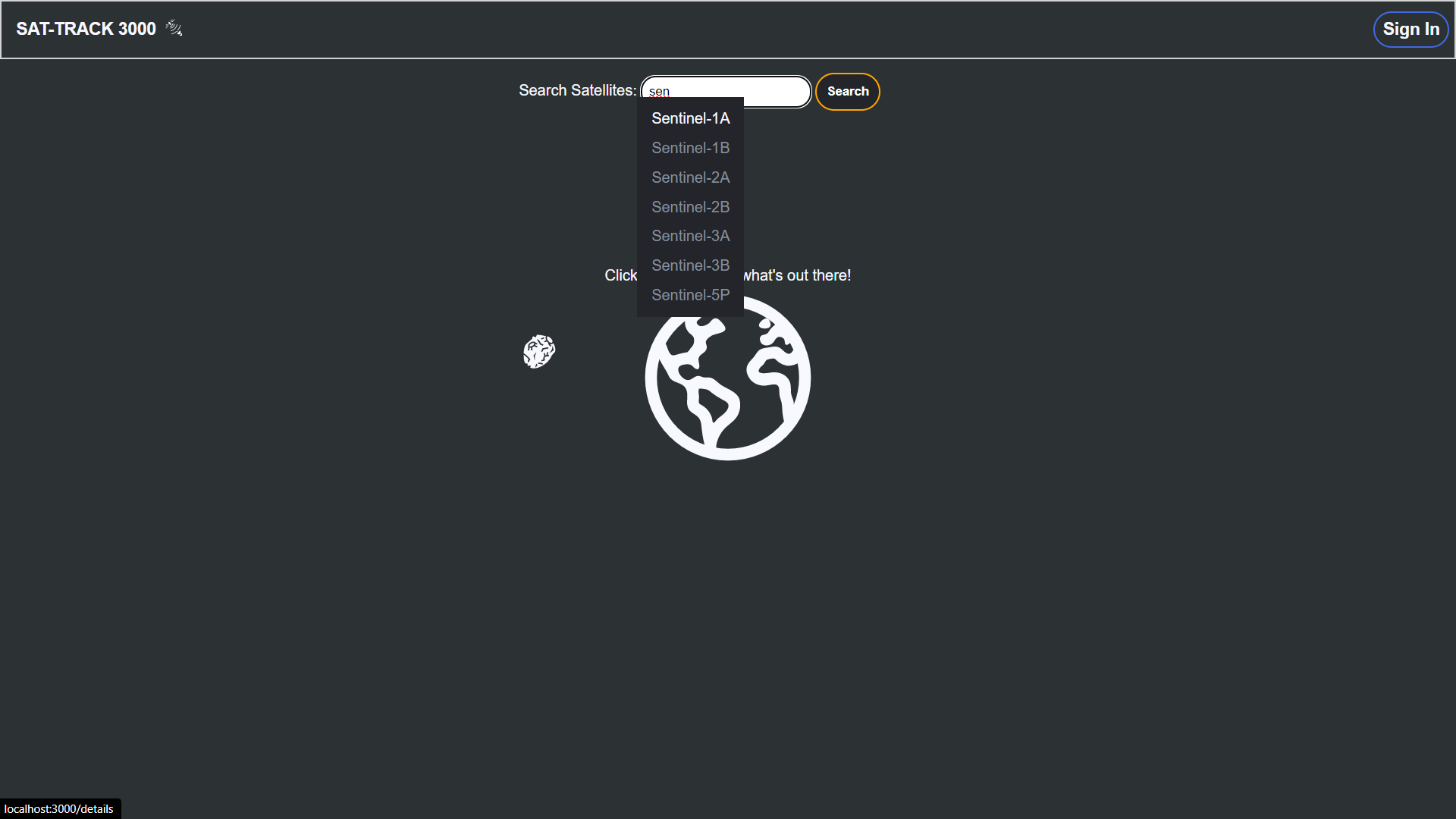Select Sentinel-5P in the suggestion list
The image size is (1456, 819).
(x=690, y=295)
